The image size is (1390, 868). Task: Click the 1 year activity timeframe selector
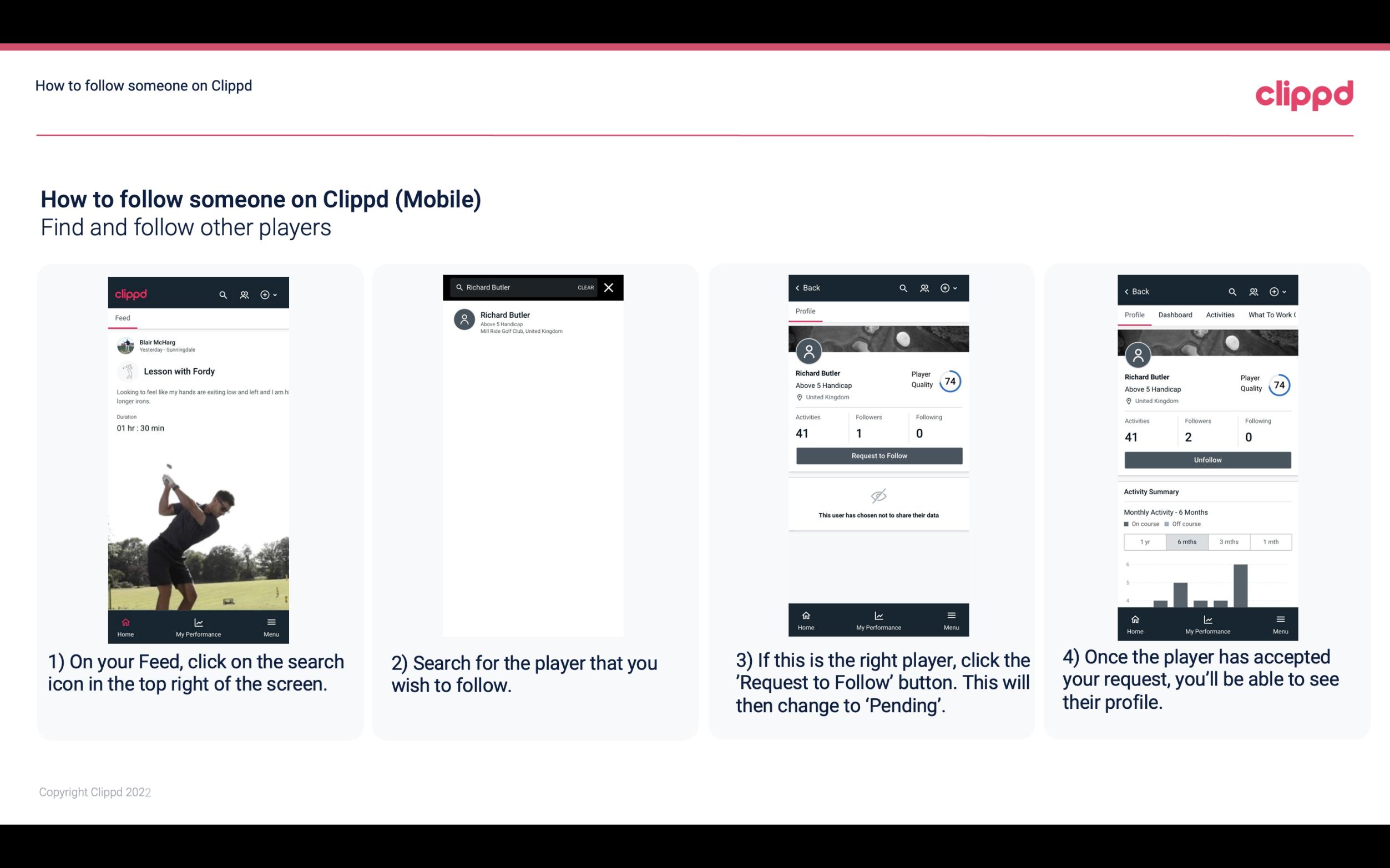coord(1146,541)
